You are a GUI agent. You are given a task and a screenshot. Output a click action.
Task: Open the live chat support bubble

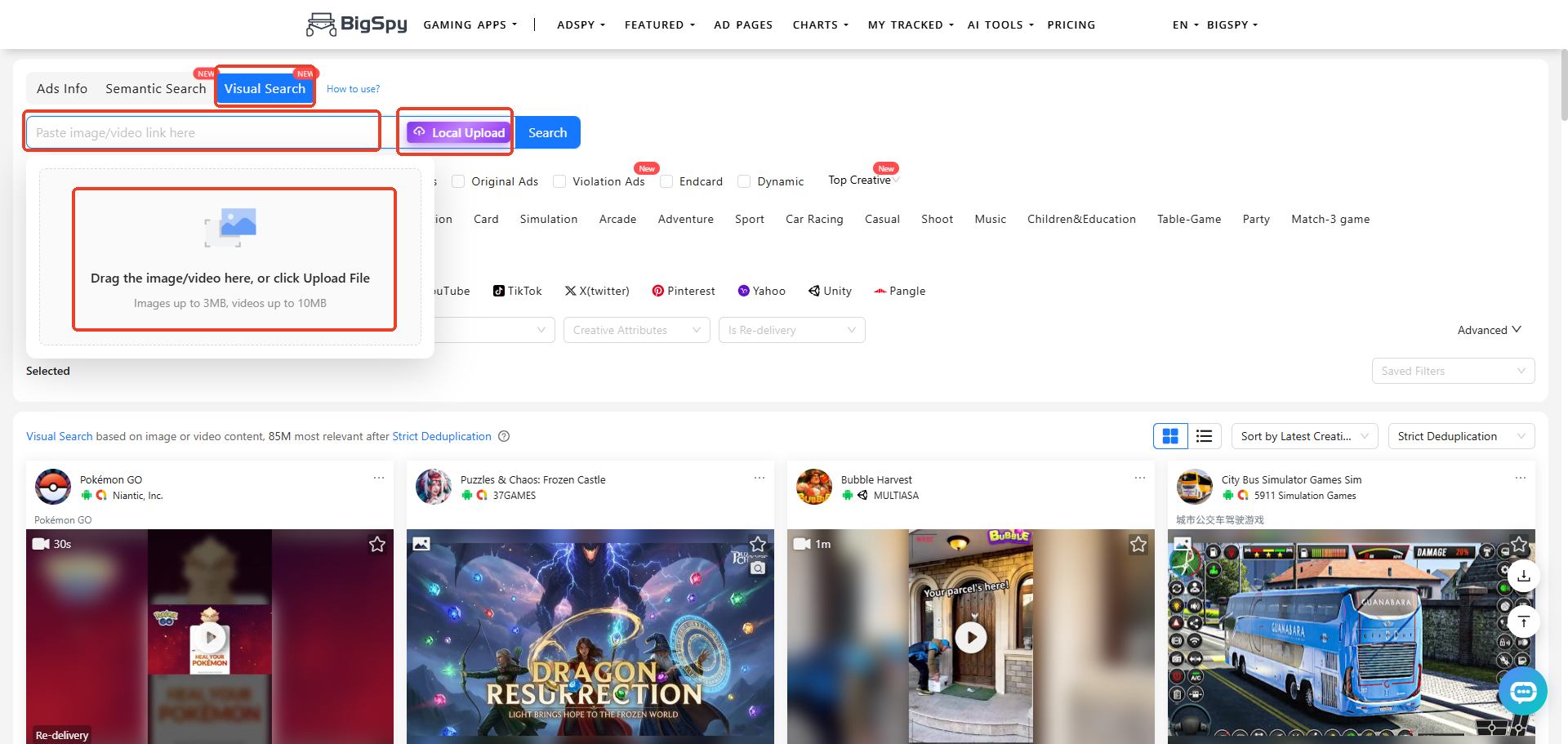(x=1522, y=691)
